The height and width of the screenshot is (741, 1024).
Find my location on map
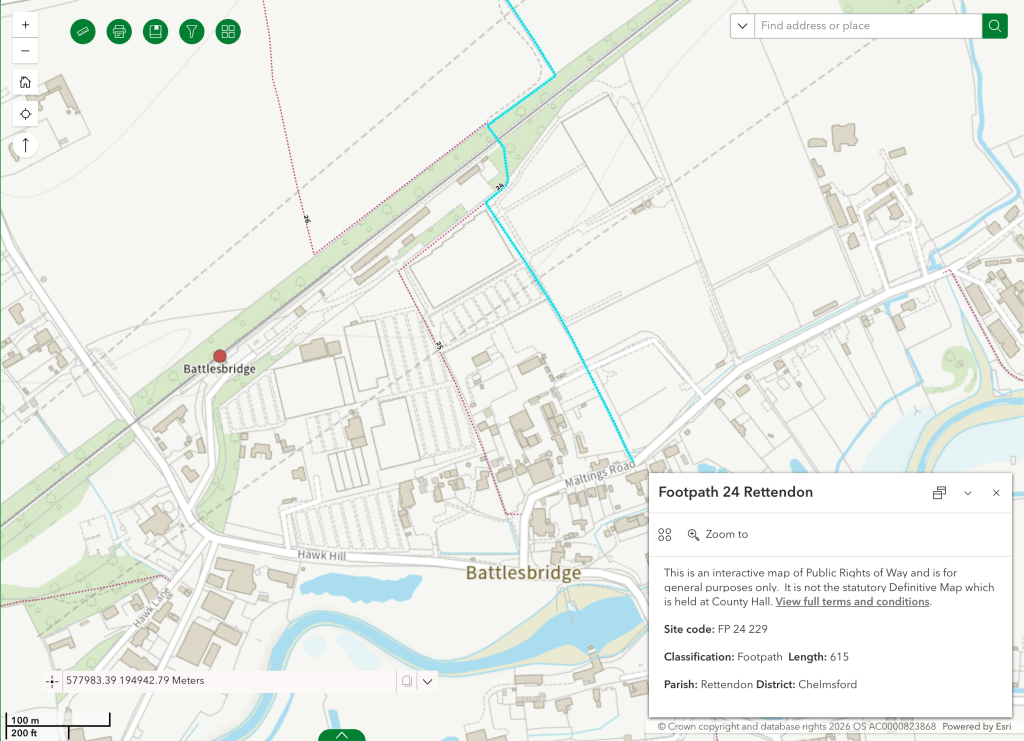point(26,114)
